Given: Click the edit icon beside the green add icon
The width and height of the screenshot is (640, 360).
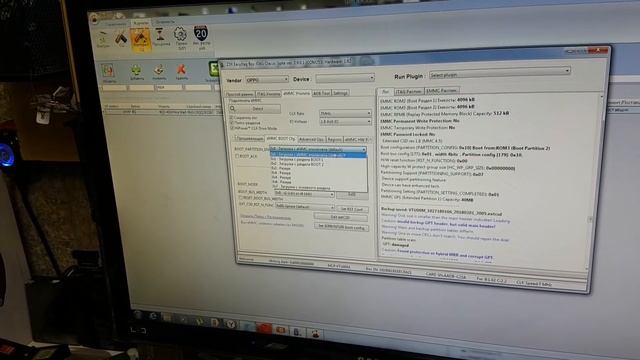Looking at the screenshot, I should [159, 71].
